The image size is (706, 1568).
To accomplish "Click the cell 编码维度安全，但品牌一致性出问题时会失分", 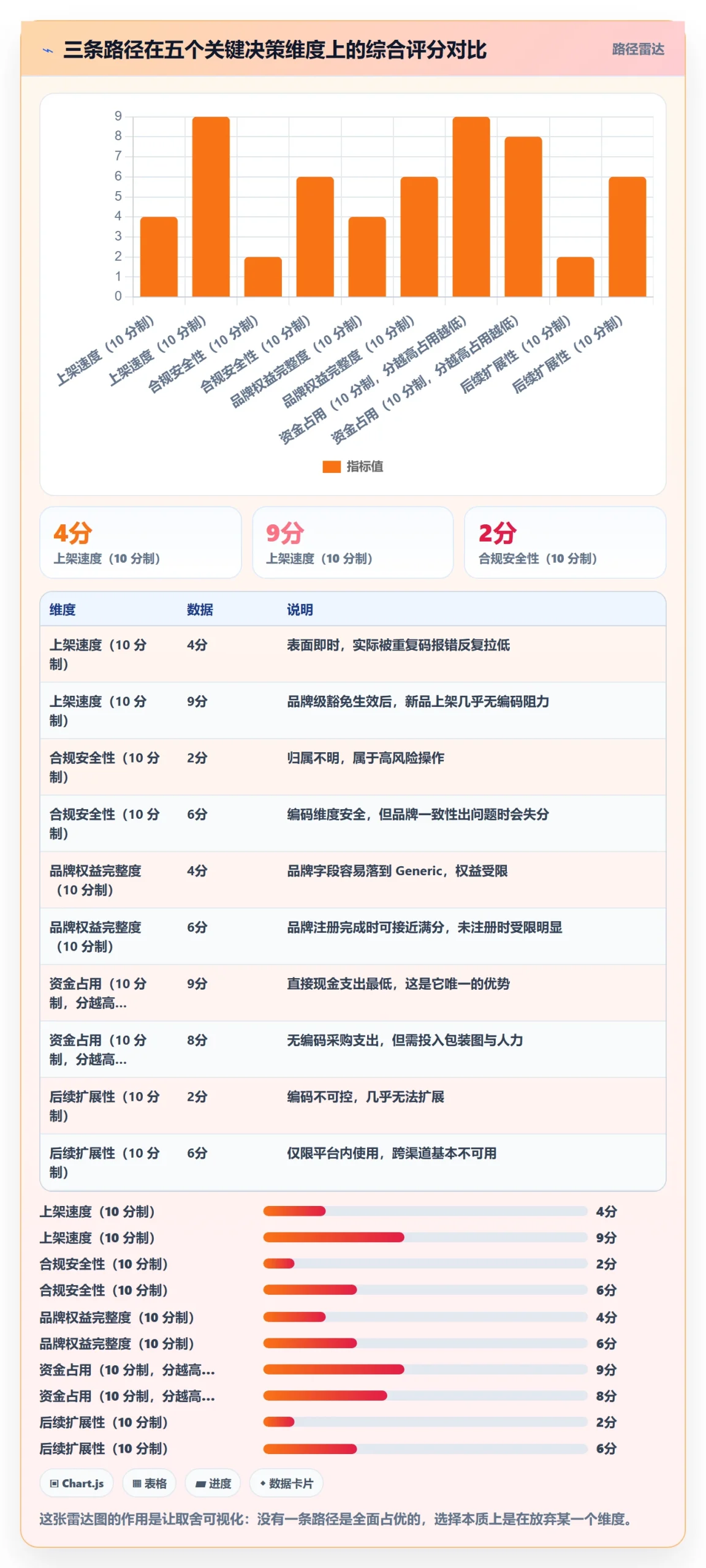I will [418, 814].
